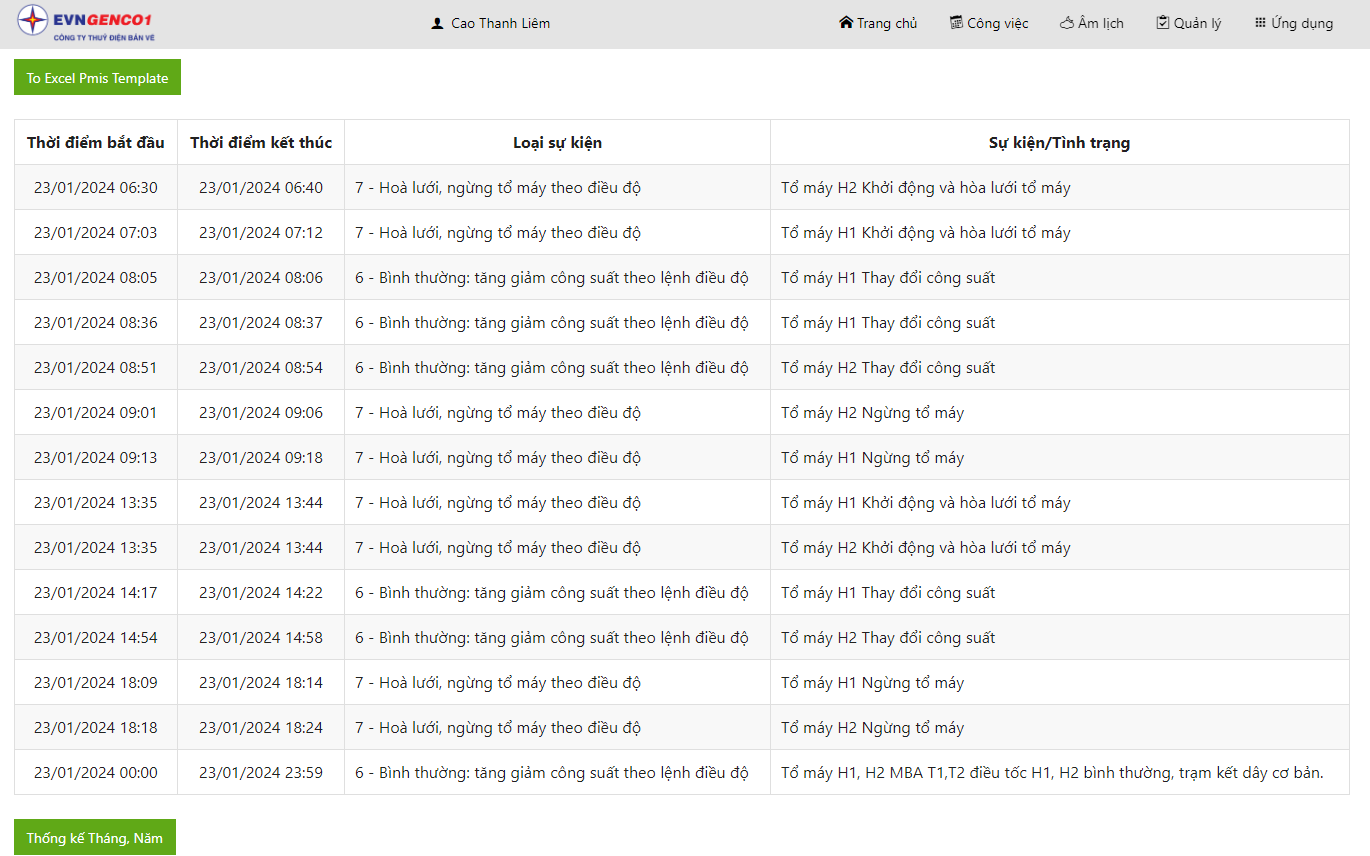Select end time 23/01/2024 08:37 cell
1370x856 pixels.
pos(261,322)
